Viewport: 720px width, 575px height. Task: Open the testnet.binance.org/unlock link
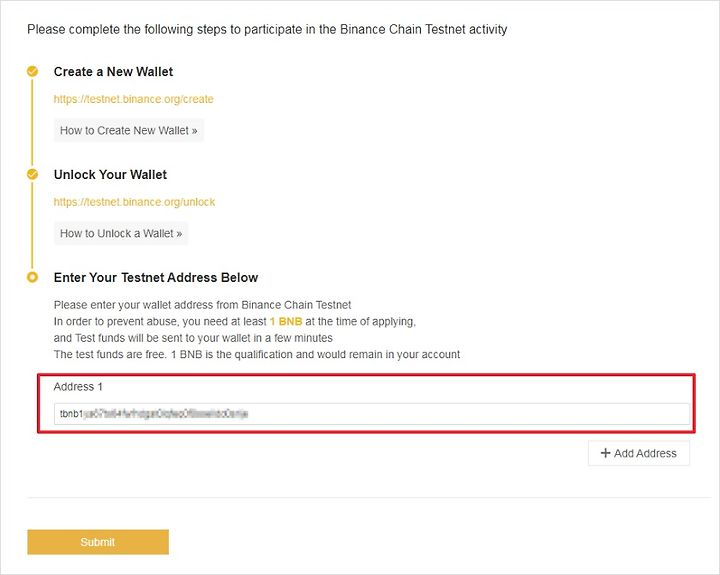coord(134,202)
